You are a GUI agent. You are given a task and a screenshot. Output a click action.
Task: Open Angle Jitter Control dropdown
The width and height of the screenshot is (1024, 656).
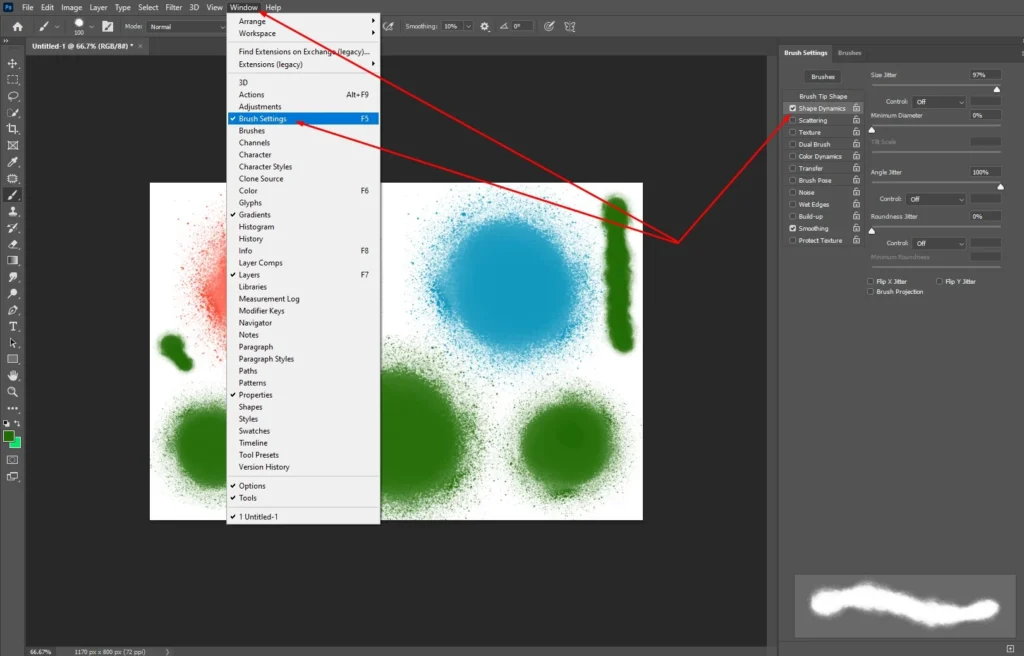point(935,199)
